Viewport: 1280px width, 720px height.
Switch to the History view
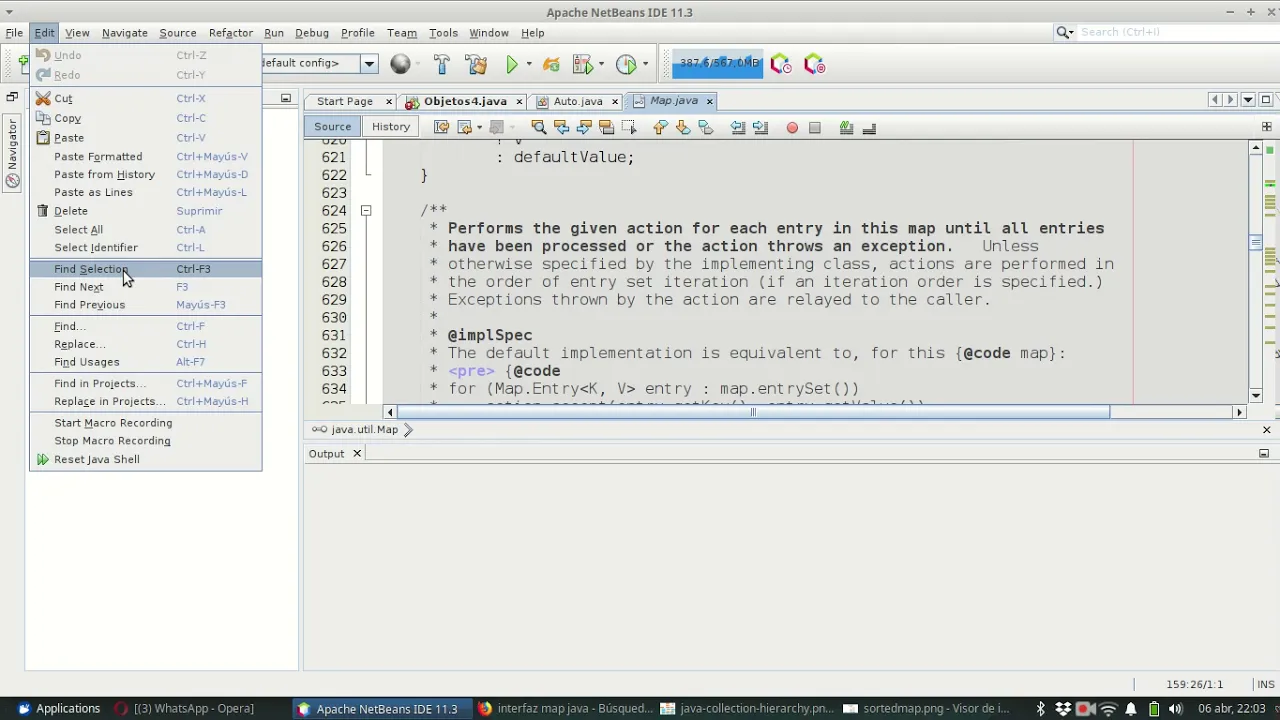pyautogui.click(x=391, y=127)
